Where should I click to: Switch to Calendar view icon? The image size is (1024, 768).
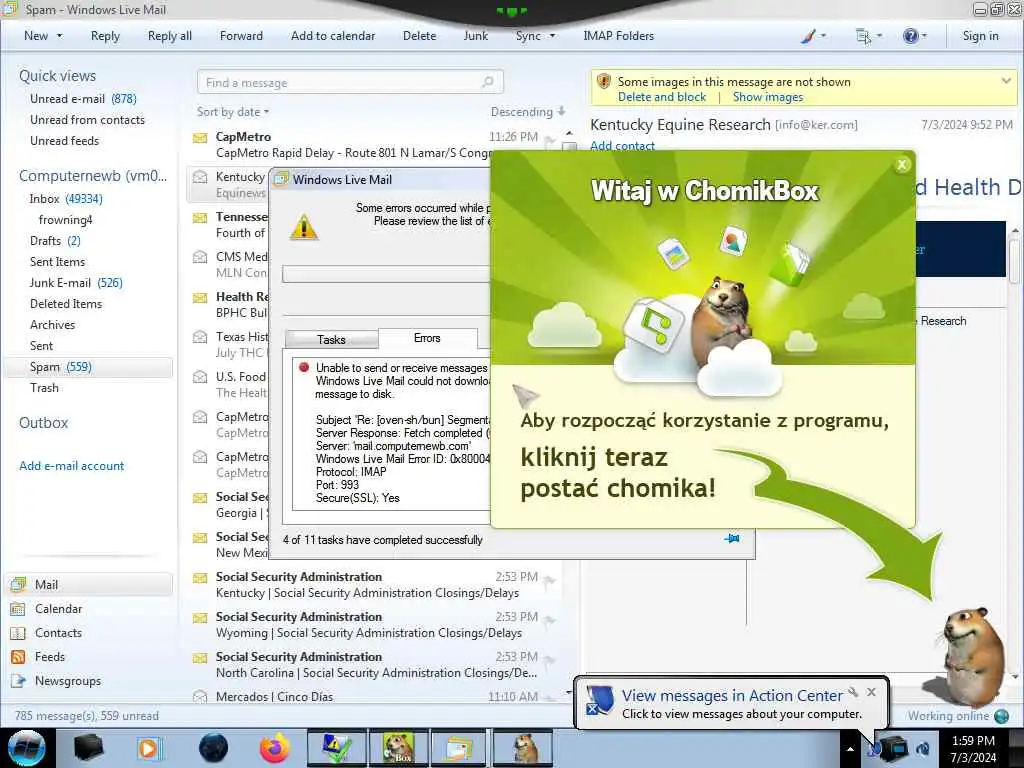pos(18,609)
